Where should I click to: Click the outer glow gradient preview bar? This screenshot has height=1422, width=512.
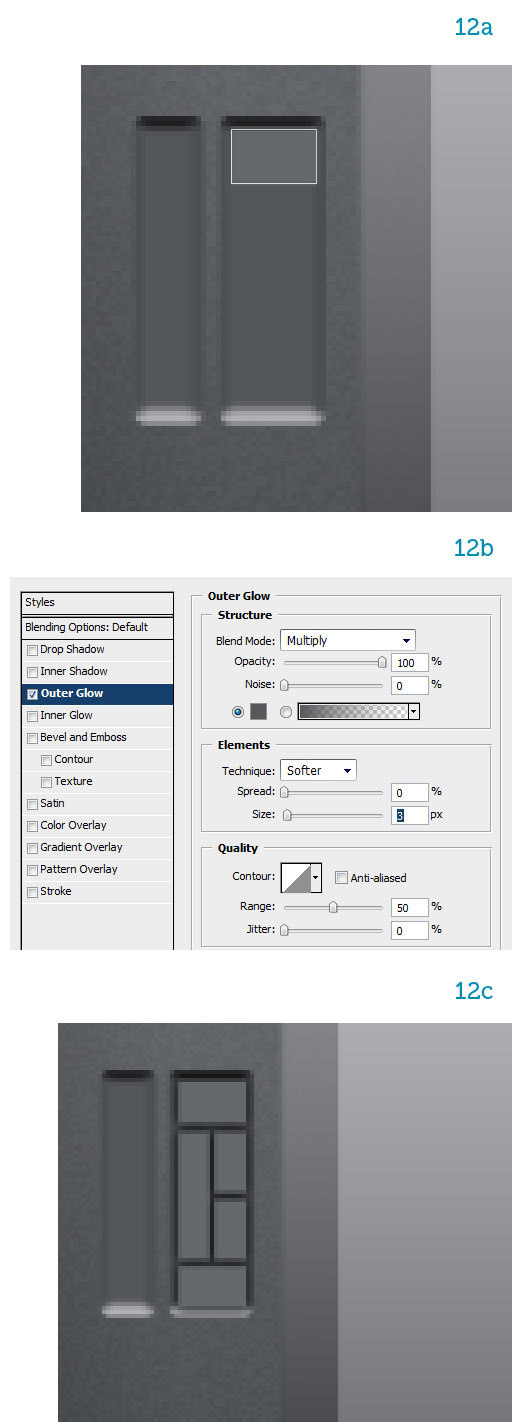click(x=353, y=711)
